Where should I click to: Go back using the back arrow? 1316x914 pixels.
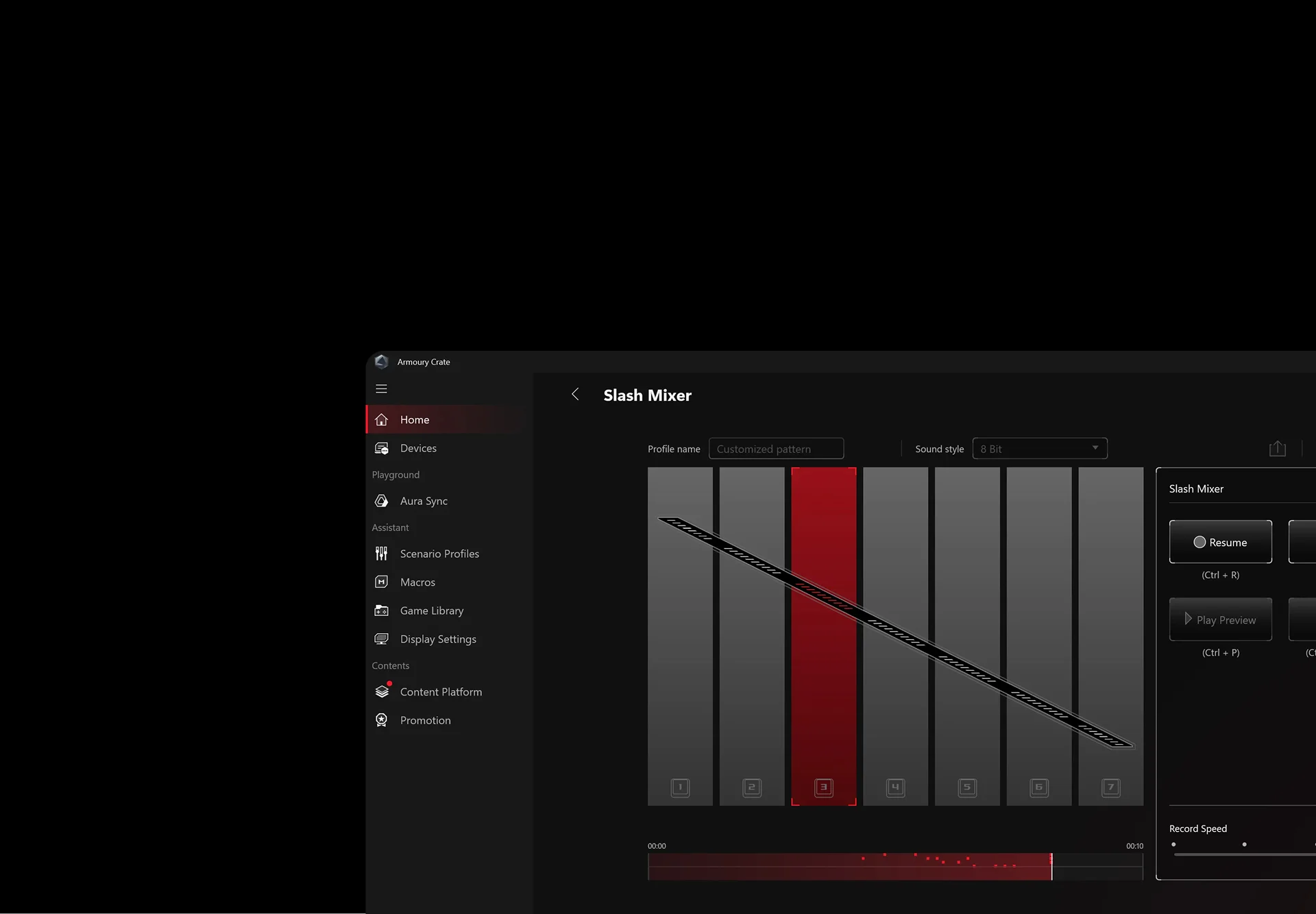point(576,395)
